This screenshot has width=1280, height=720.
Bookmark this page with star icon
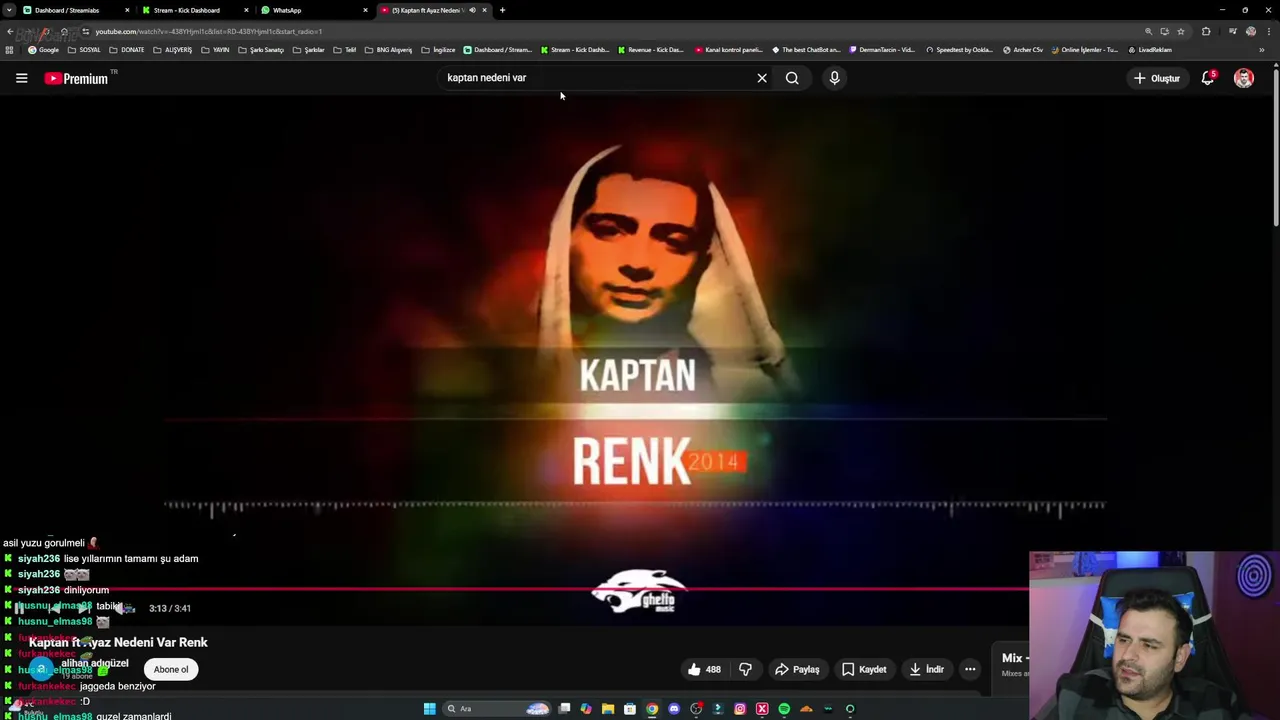pos(1181,31)
